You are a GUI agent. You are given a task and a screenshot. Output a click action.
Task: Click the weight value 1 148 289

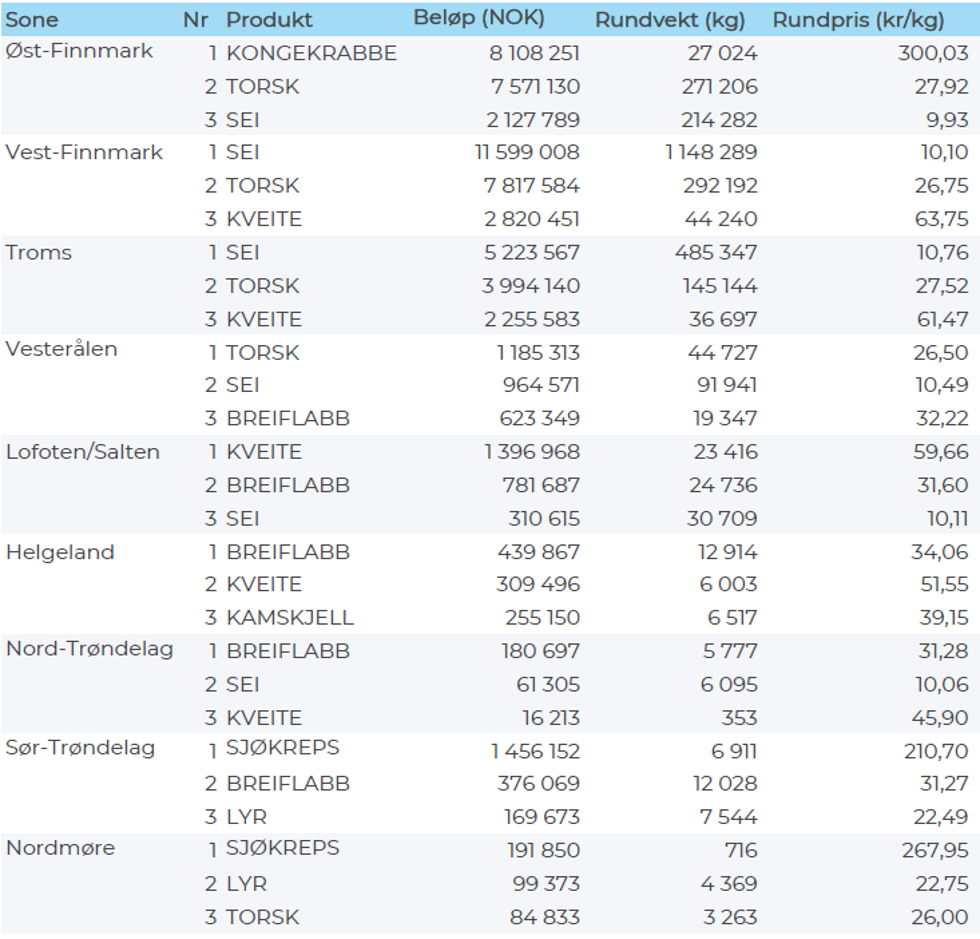pos(711,153)
